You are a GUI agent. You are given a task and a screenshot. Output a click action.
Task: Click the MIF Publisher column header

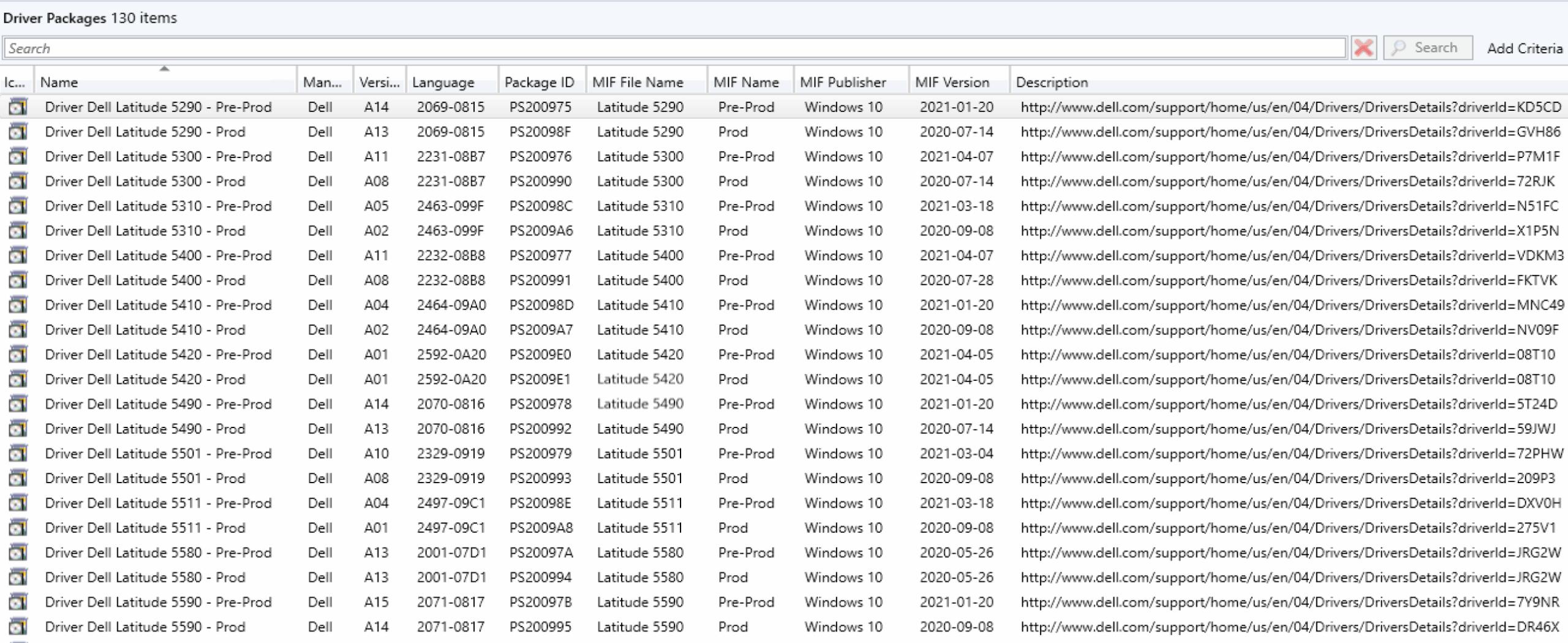[843, 82]
